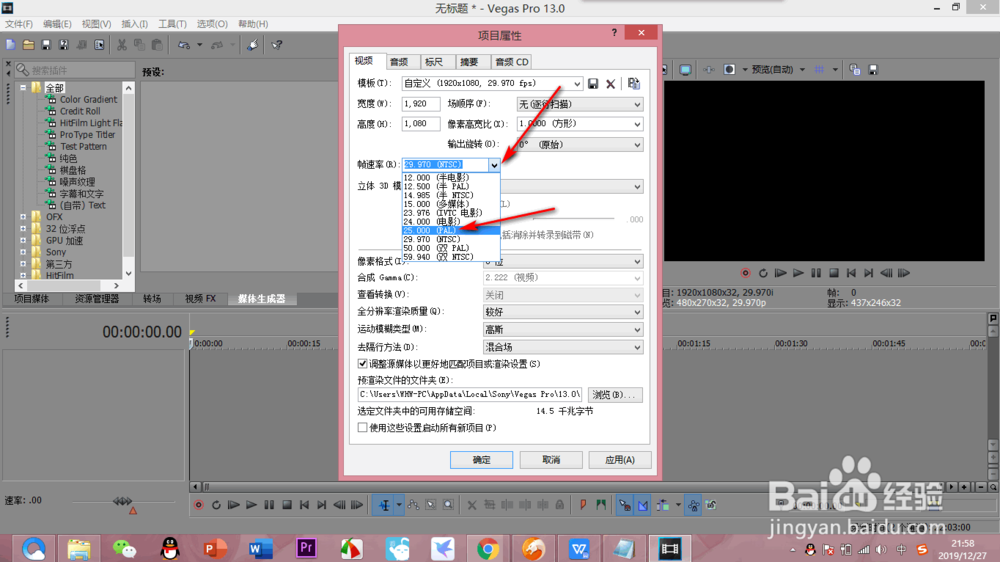The width and height of the screenshot is (1000, 562).
Task: Click the timeline transport loop playback icon
Action: [x=216, y=505]
